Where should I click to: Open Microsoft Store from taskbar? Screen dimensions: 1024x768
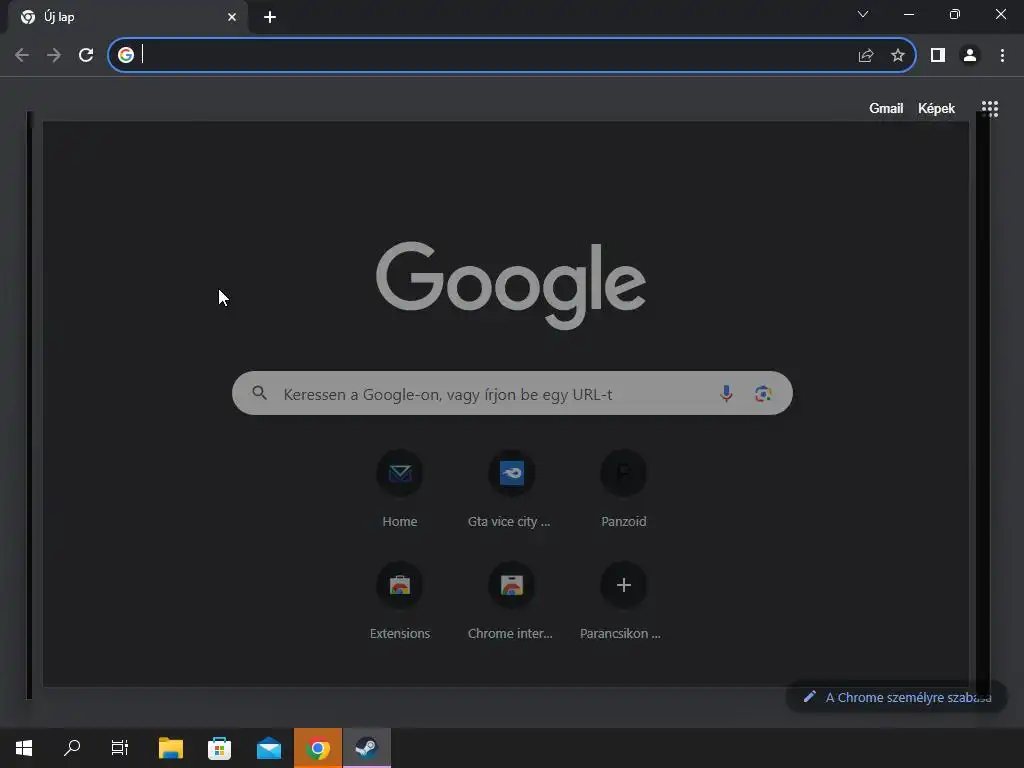pyautogui.click(x=219, y=748)
